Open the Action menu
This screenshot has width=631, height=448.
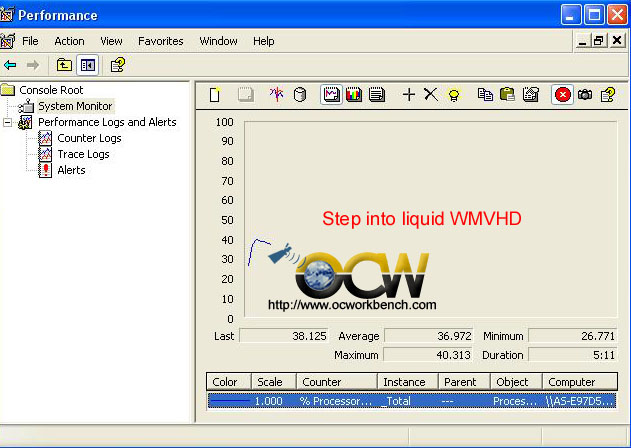coord(69,41)
